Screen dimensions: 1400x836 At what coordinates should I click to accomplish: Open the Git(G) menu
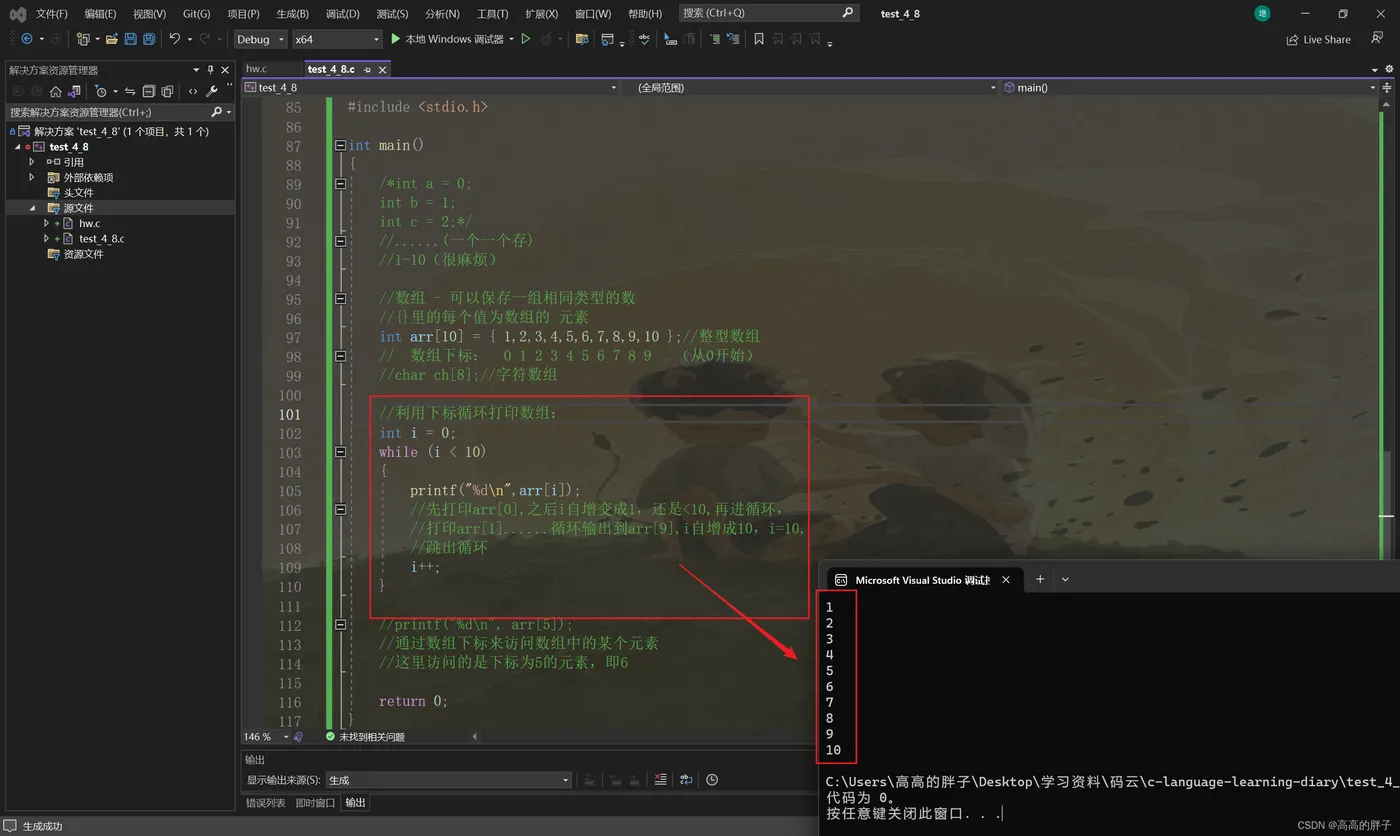197,14
